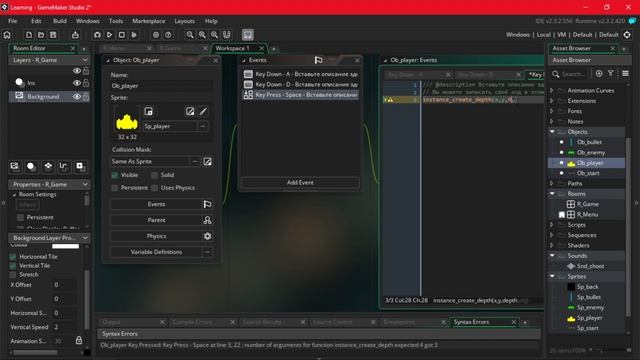The height and width of the screenshot is (360, 640).
Task: Create new background layer icon
Action: coord(15,166)
